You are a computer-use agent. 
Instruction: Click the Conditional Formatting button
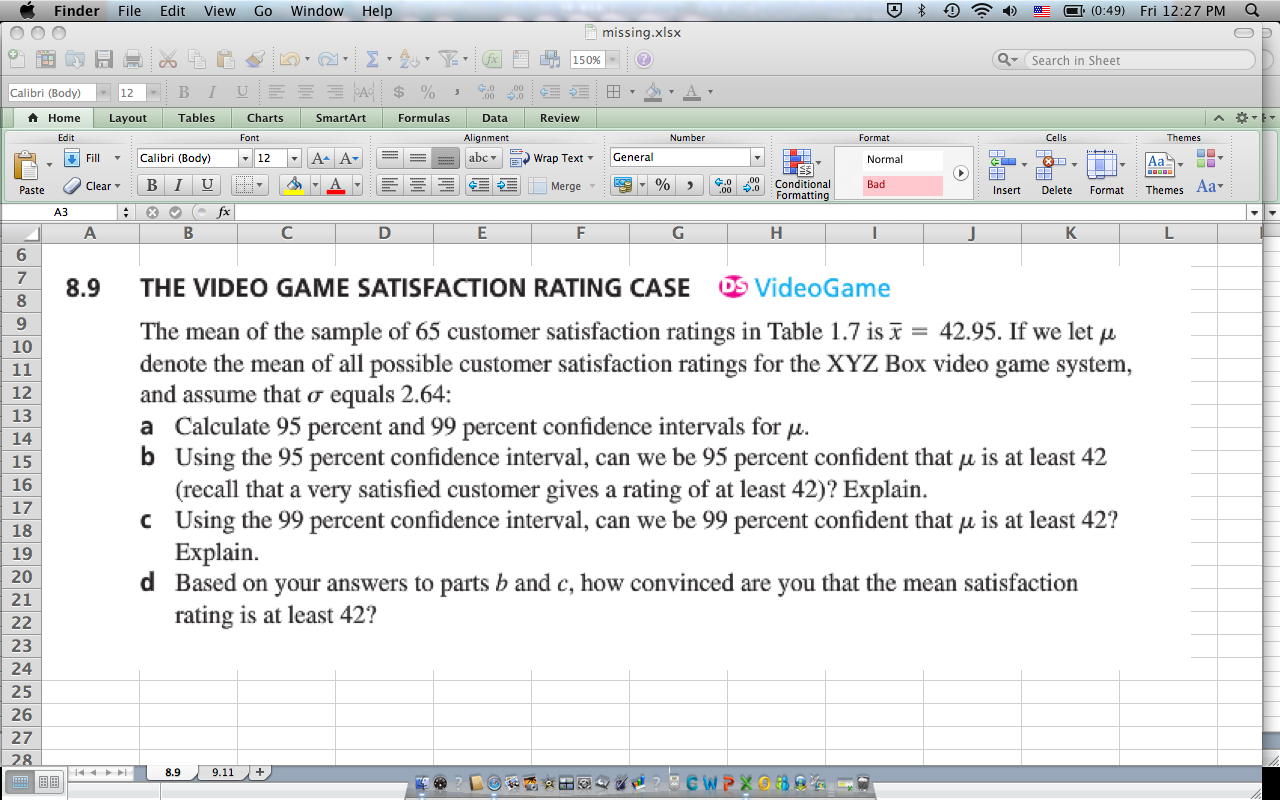pyautogui.click(x=802, y=174)
